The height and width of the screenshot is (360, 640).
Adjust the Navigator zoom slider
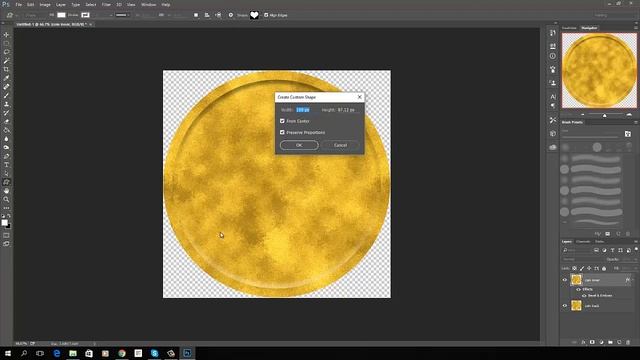click(x=604, y=115)
